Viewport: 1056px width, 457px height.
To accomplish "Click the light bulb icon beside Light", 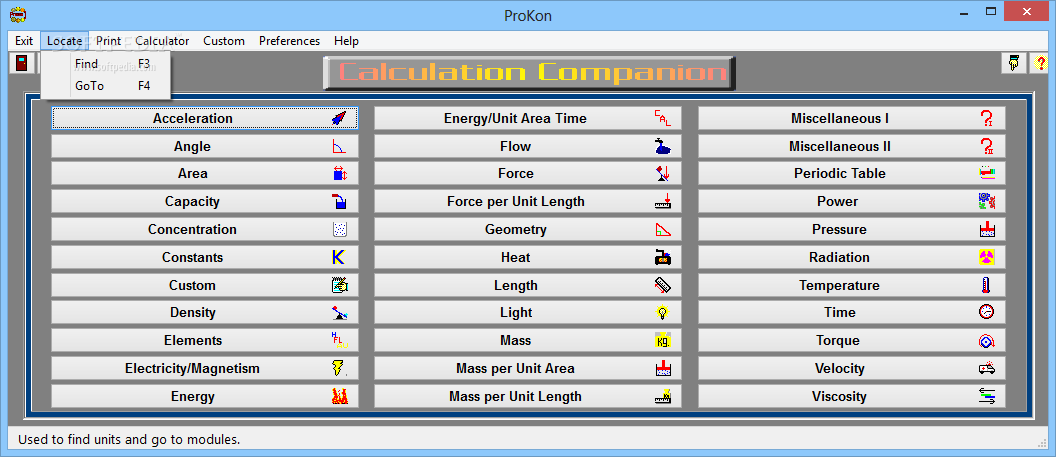I will pos(663,312).
